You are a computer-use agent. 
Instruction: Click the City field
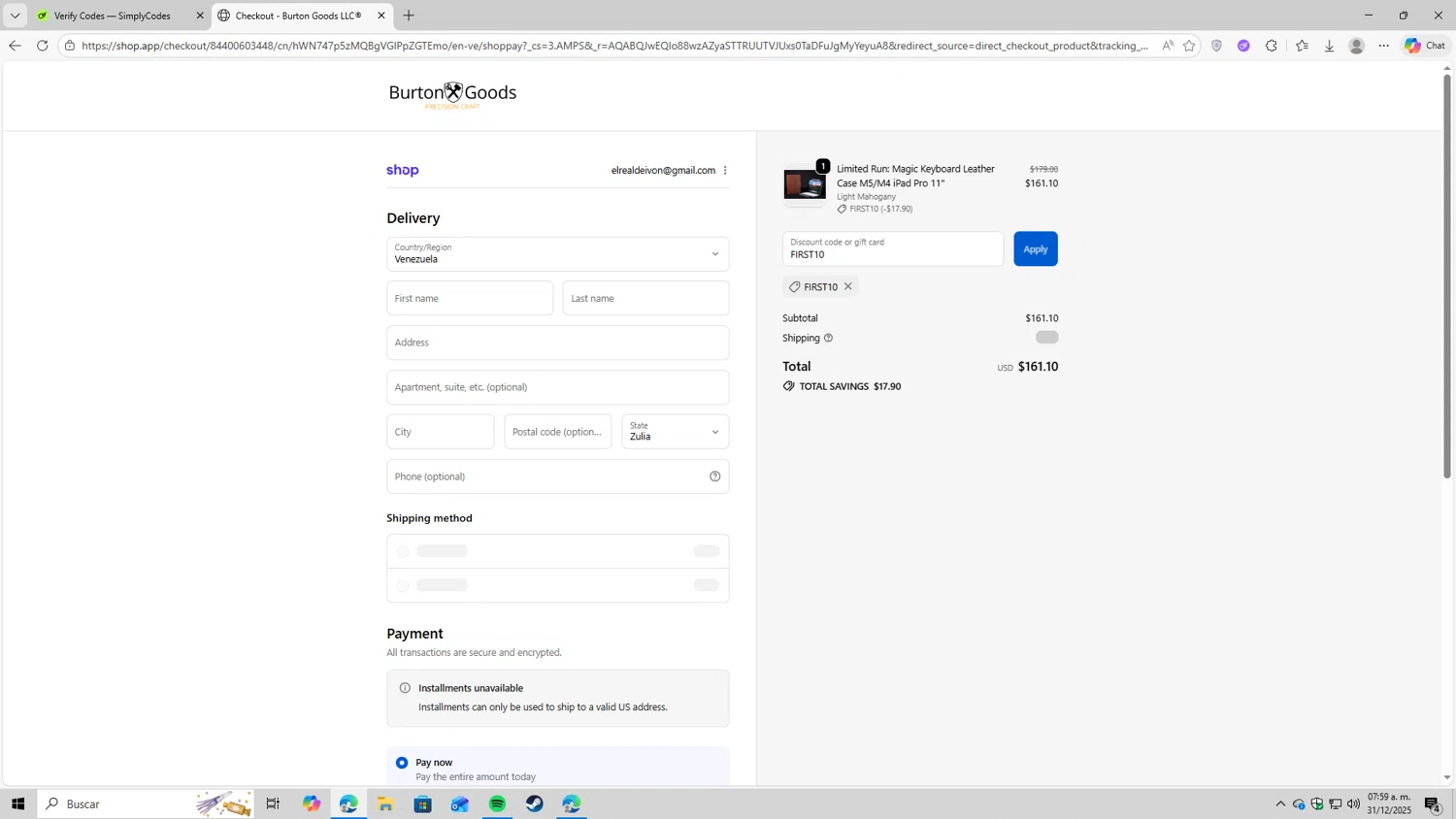[x=441, y=432]
